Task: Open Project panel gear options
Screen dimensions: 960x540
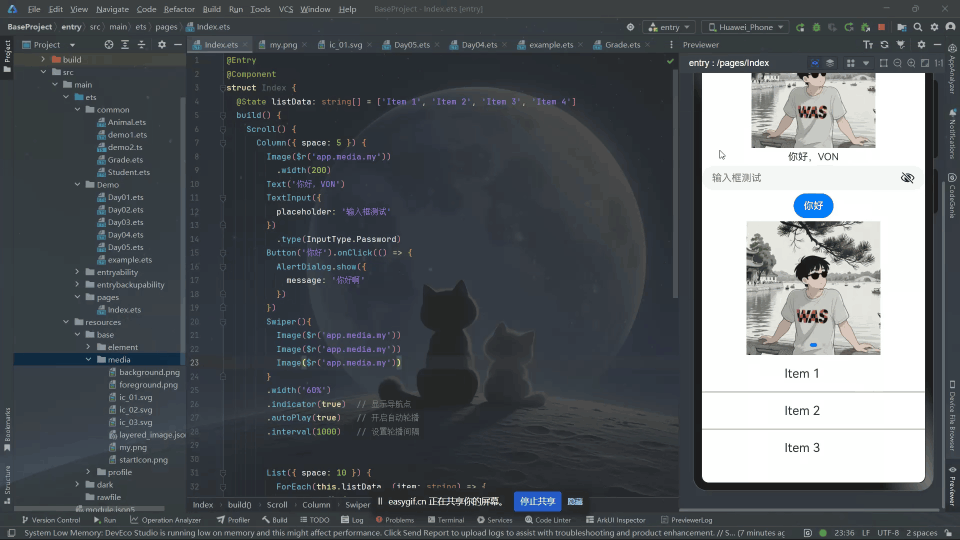Action: (x=162, y=45)
